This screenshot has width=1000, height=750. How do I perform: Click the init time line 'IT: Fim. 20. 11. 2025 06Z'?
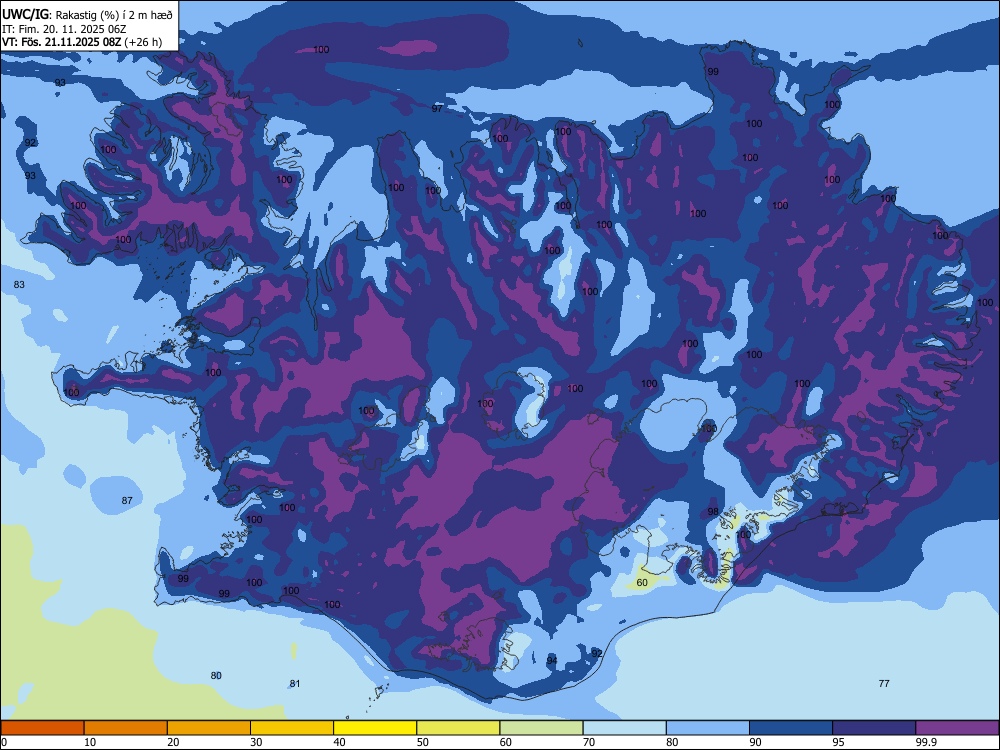point(64,29)
